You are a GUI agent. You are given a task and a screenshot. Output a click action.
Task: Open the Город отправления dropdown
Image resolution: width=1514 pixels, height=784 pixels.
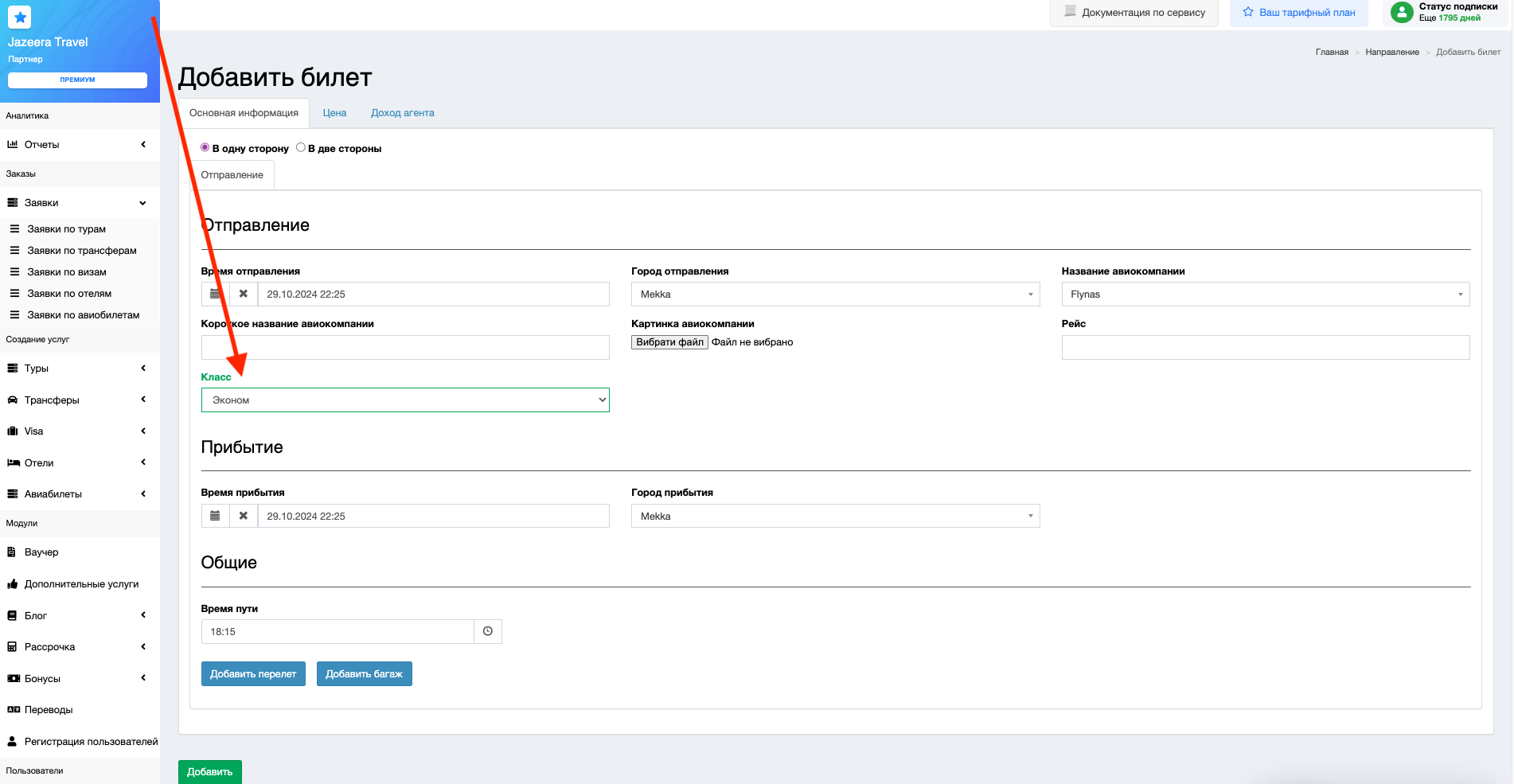point(835,294)
